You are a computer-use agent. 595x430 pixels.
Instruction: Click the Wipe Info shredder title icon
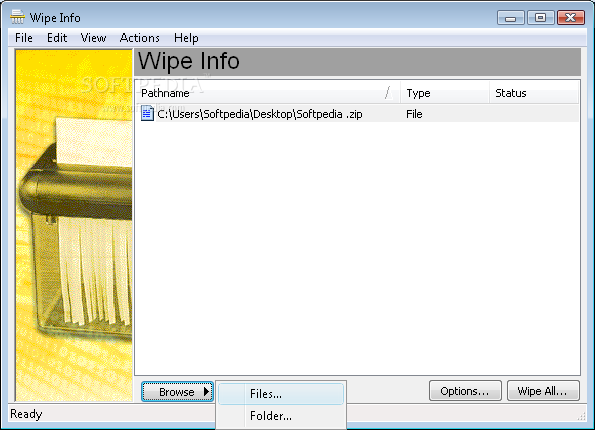pos(17,17)
